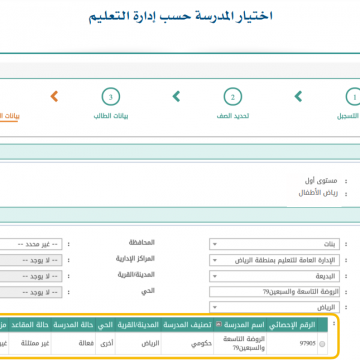Click the school name search field
Screen dimensions: 360x360
coord(274,292)
